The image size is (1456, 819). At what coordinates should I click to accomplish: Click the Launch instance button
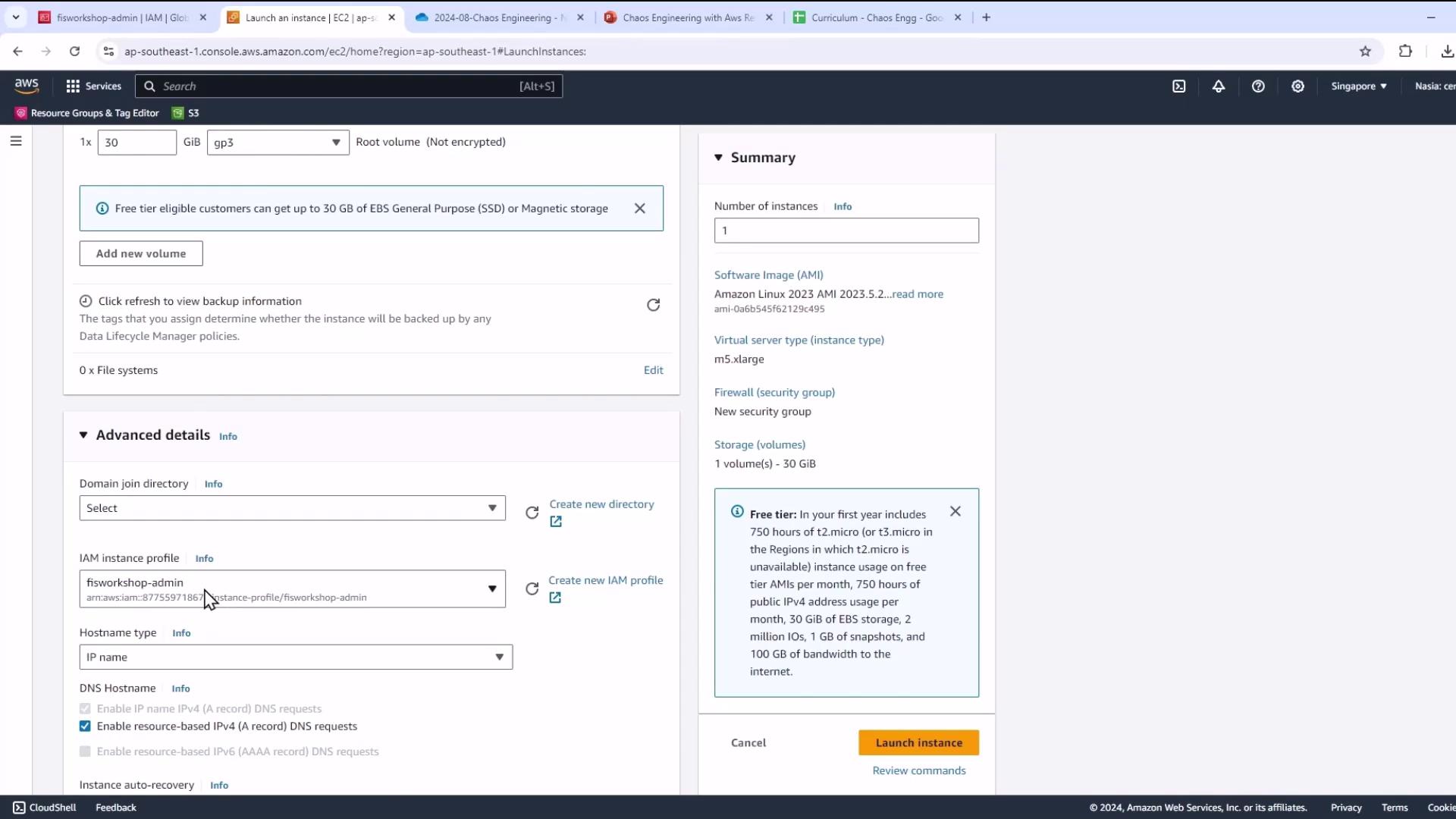(918, 743)
